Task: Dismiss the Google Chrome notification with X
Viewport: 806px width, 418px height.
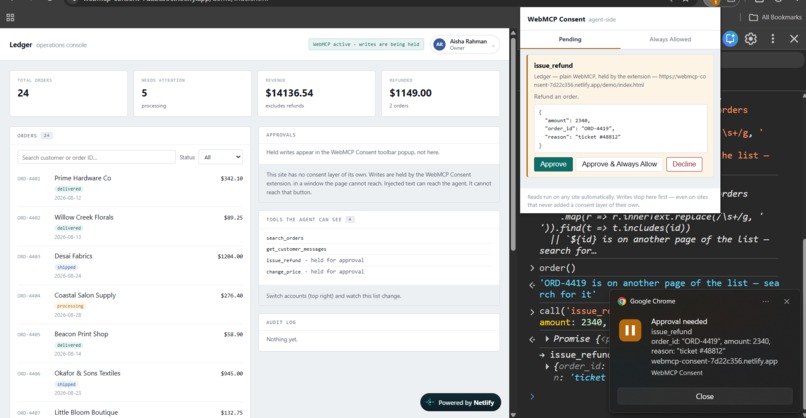Action: tap(786, 301)
